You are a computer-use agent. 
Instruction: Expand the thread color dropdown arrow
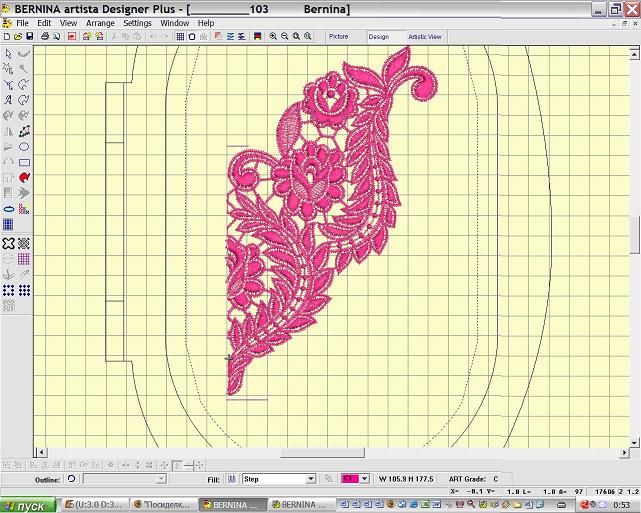click(x=365, y=479)
